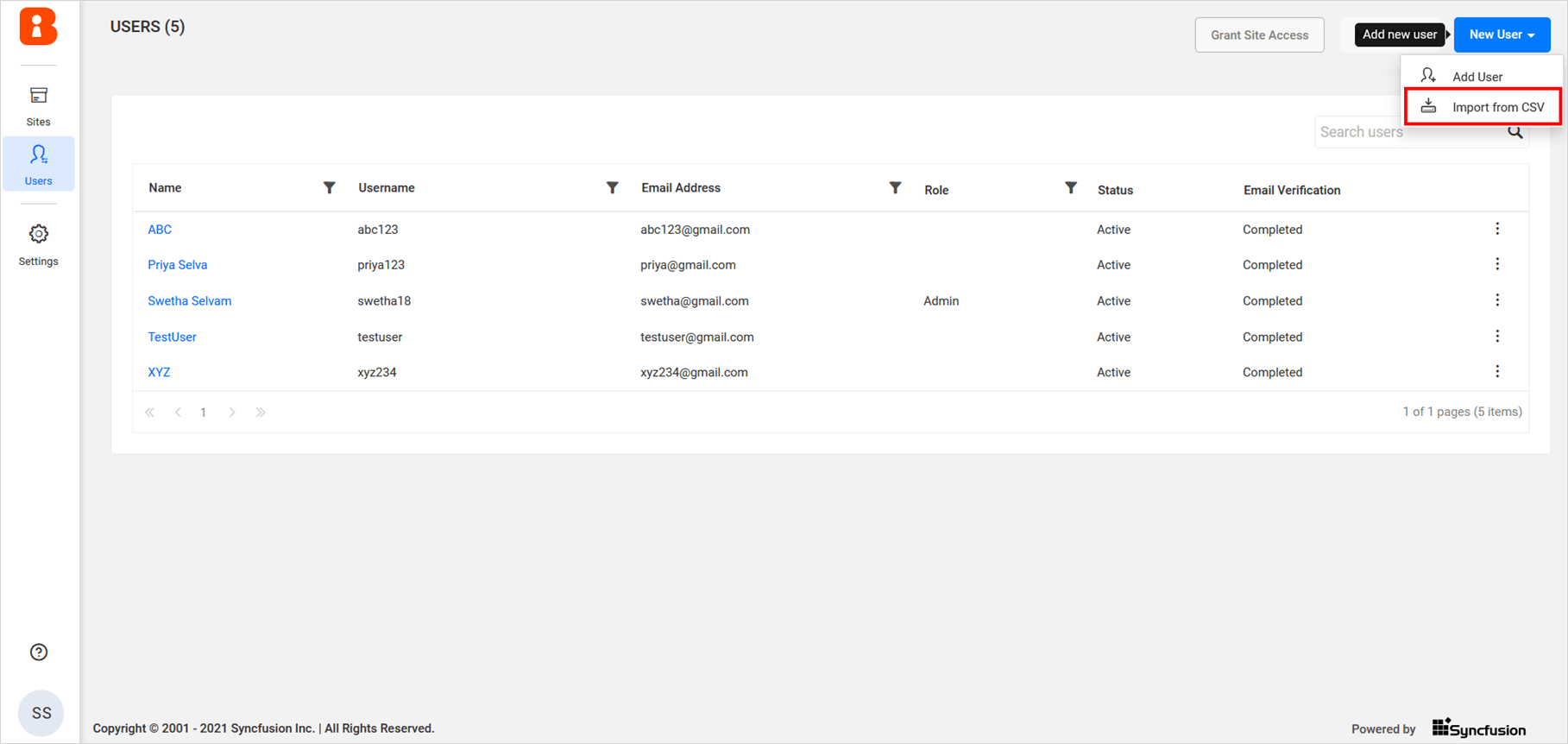Open TestUser user link
Image resolution: width=1568 pixels, height=744 pixels.
172,337
